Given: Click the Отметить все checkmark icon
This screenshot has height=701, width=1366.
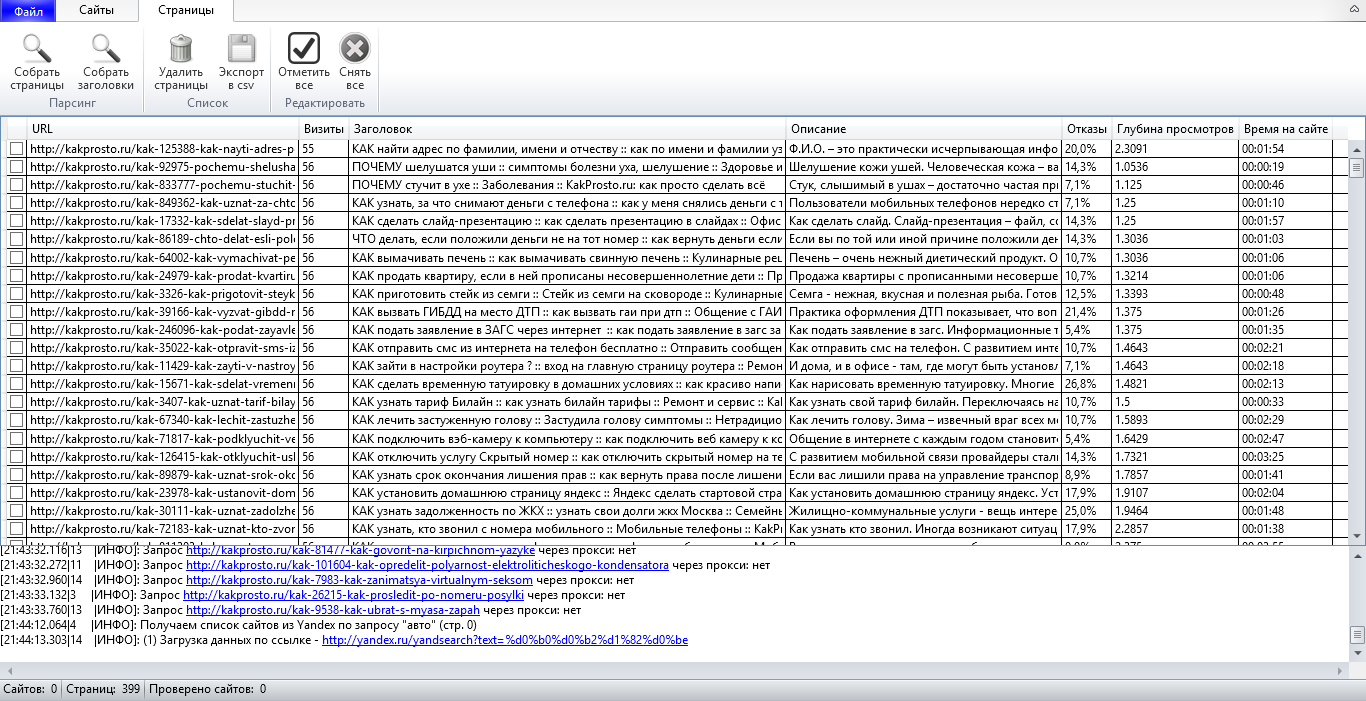Looking at the screenshot, I should (x=304, y=48).
